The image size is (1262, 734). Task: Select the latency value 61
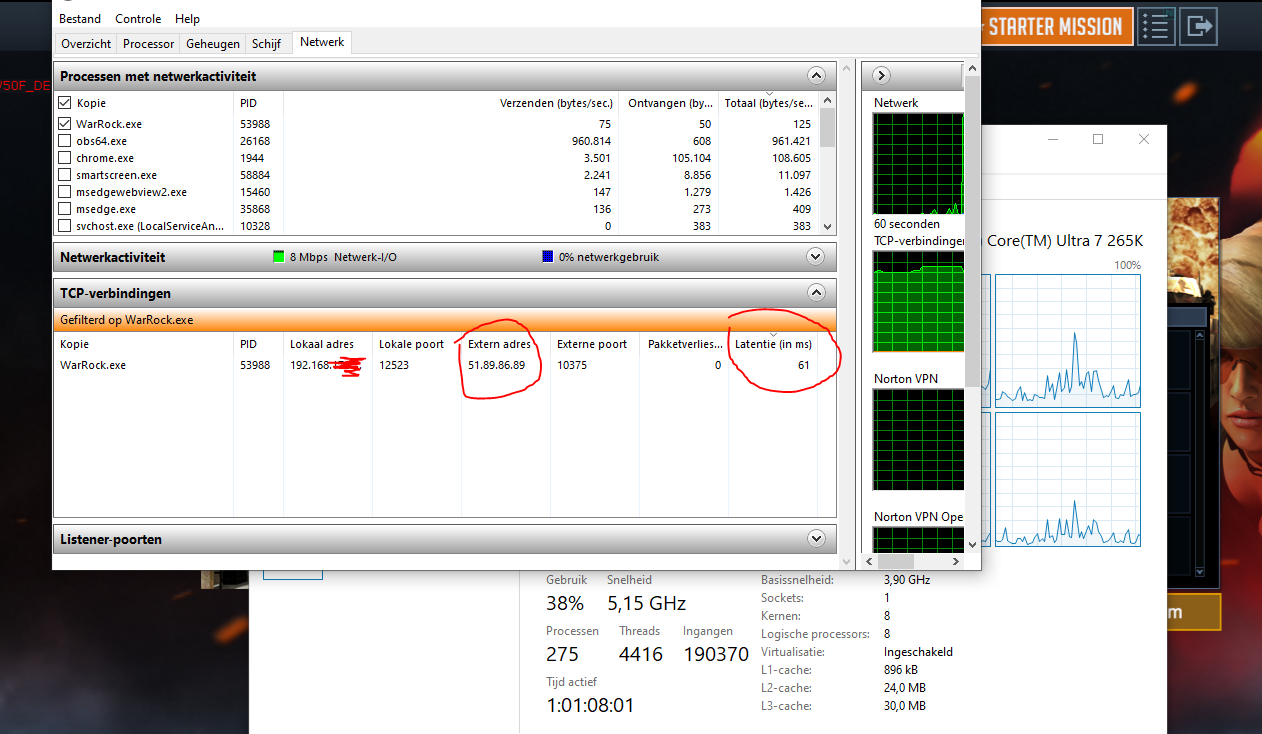pyautogui.click(x=803, y=365)
